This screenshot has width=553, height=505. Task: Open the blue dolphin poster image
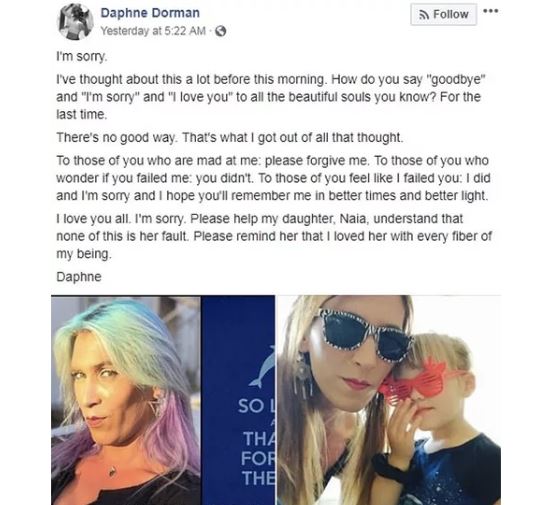(238, 400)
